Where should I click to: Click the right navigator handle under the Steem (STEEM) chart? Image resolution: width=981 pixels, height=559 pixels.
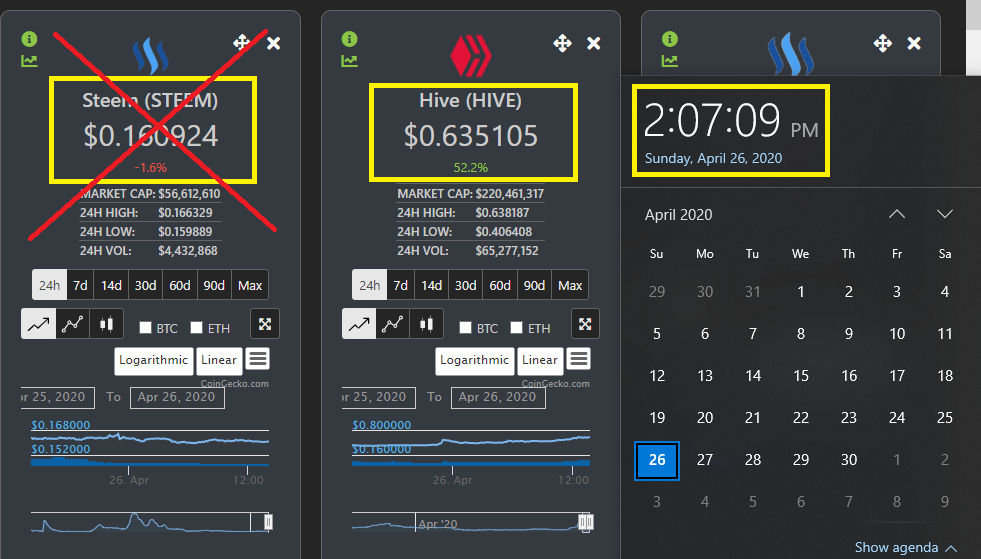point(268,522)
